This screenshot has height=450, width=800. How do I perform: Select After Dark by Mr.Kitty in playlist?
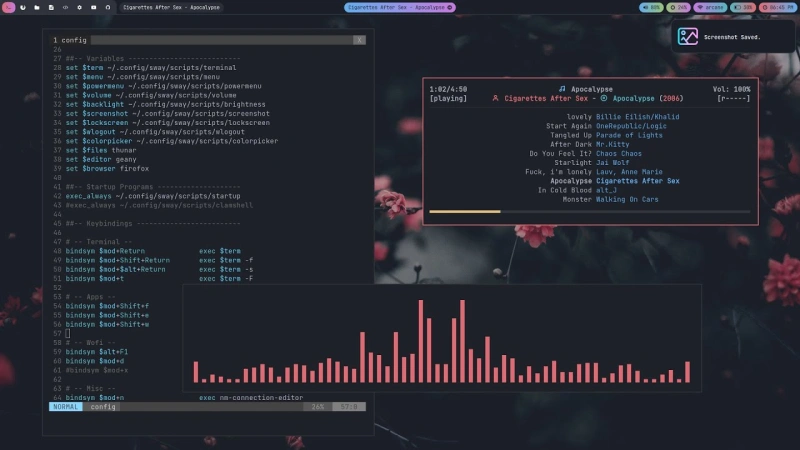pos(589,144)
